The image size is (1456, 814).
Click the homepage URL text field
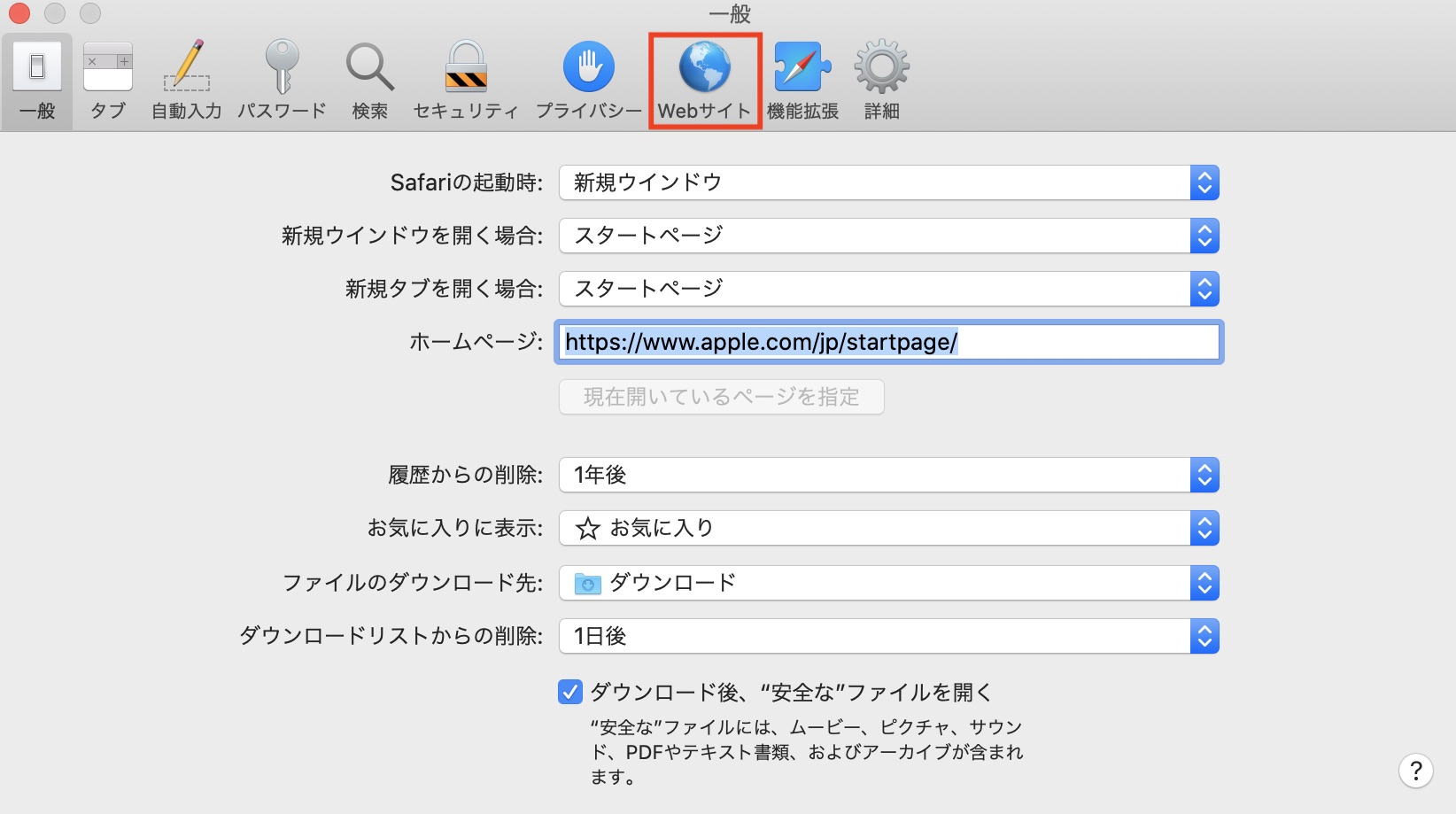tap(888, 342)
